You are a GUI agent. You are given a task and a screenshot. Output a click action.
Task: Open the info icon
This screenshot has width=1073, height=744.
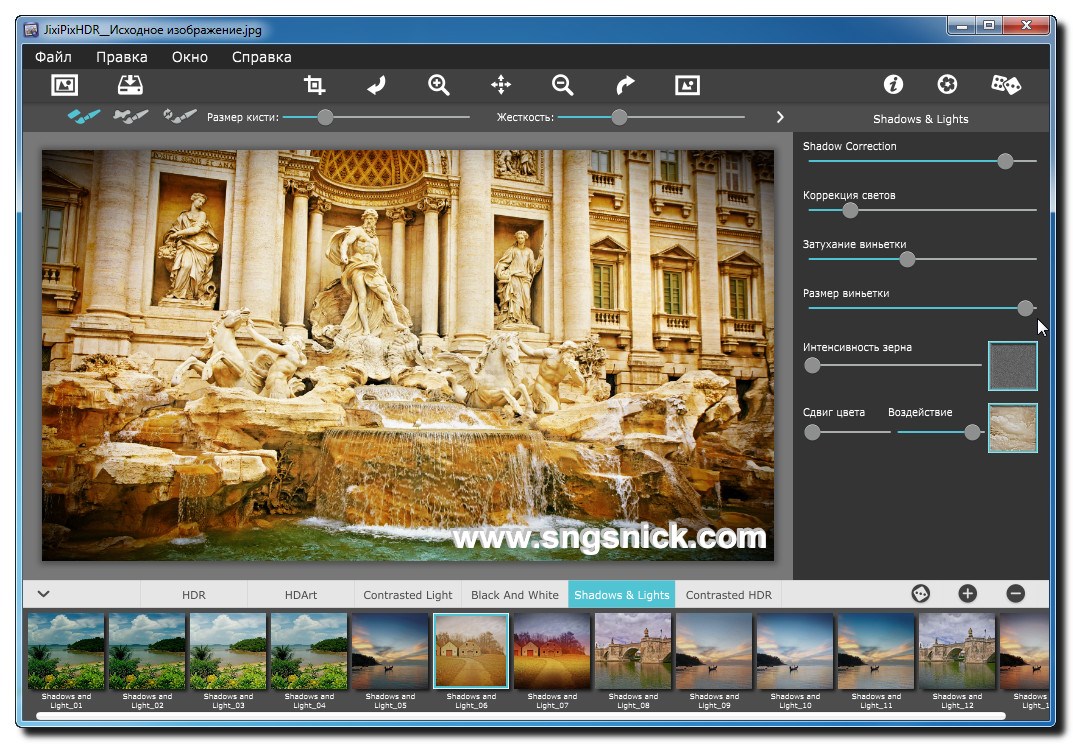(893, 85)
